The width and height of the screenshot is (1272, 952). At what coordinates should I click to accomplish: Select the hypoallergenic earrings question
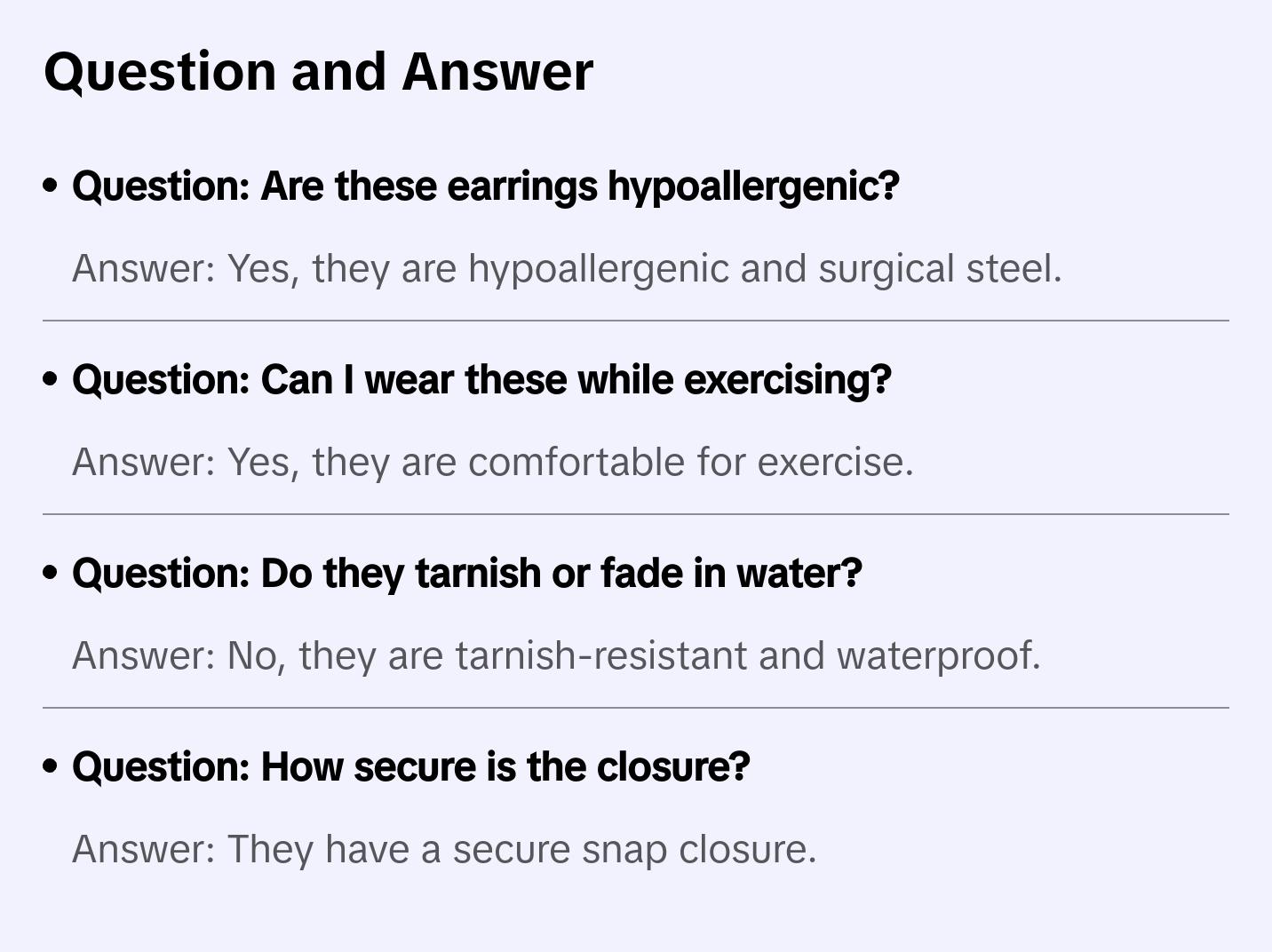pyautogui.click(x=485, y=186)
